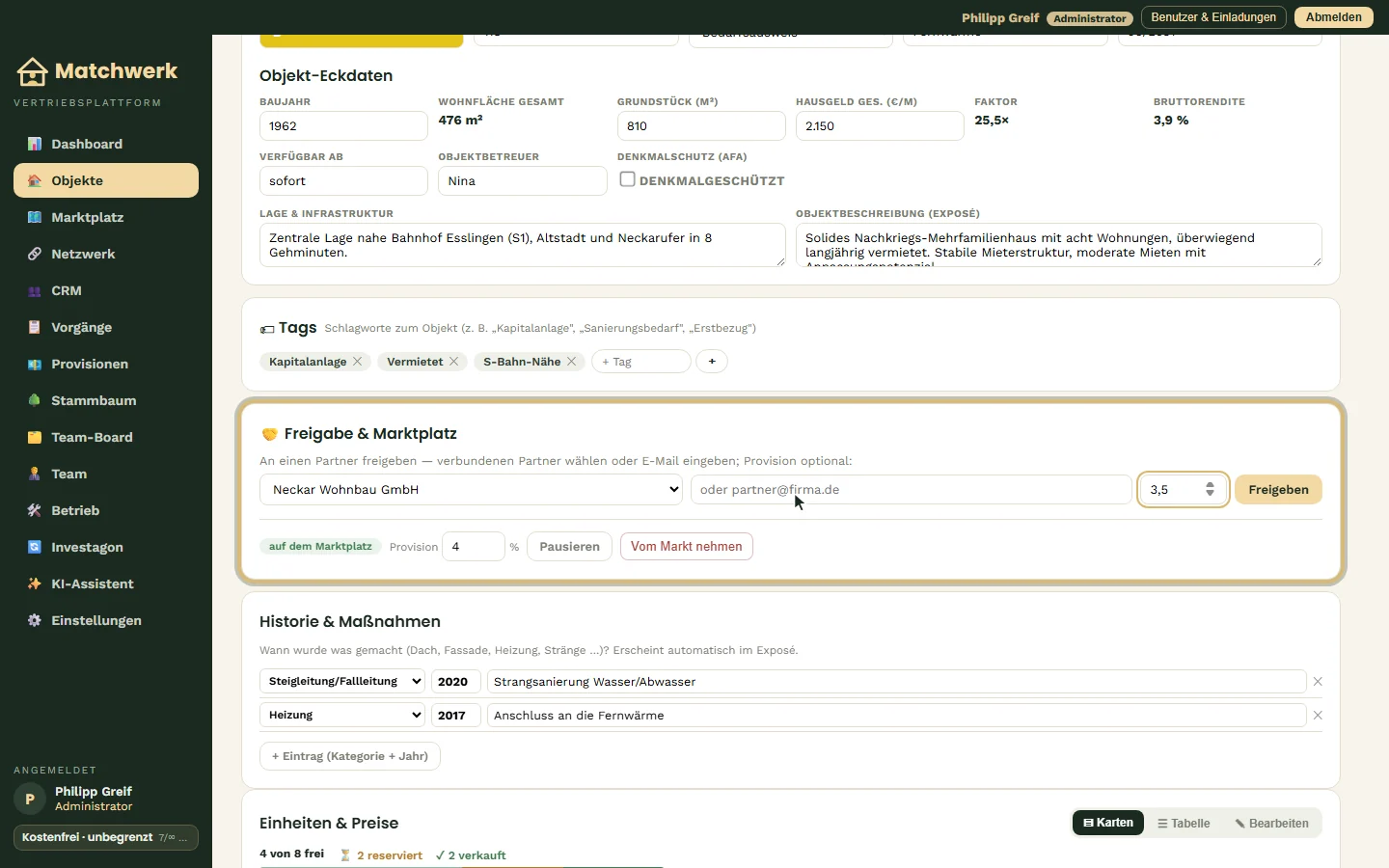Click Vom Markt nehmen
Screen dimensions: 1389x868
point(687,547)
